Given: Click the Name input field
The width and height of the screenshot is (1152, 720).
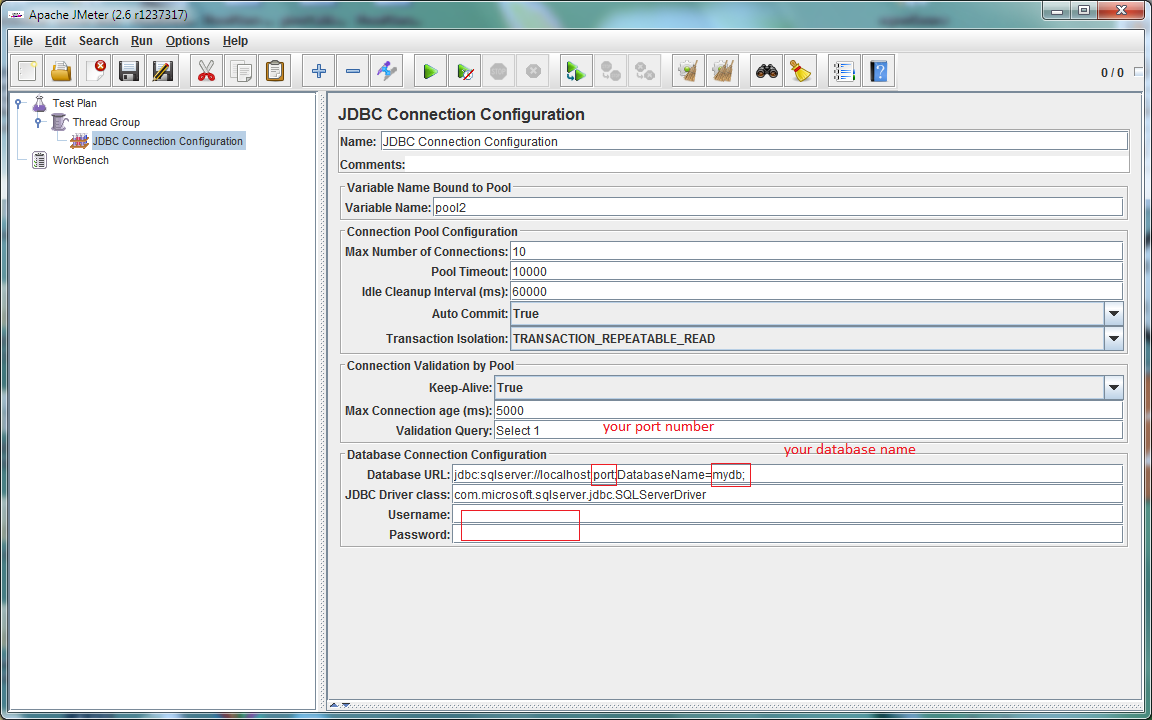Looking at the screenshot, I should (x=754, y=141).
